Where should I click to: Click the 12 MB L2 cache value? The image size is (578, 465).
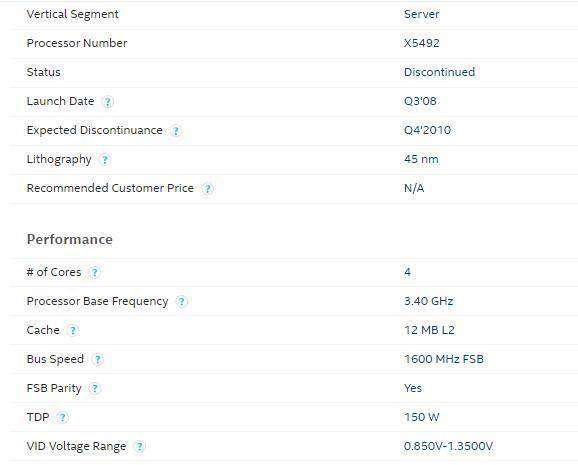[429, 330]
